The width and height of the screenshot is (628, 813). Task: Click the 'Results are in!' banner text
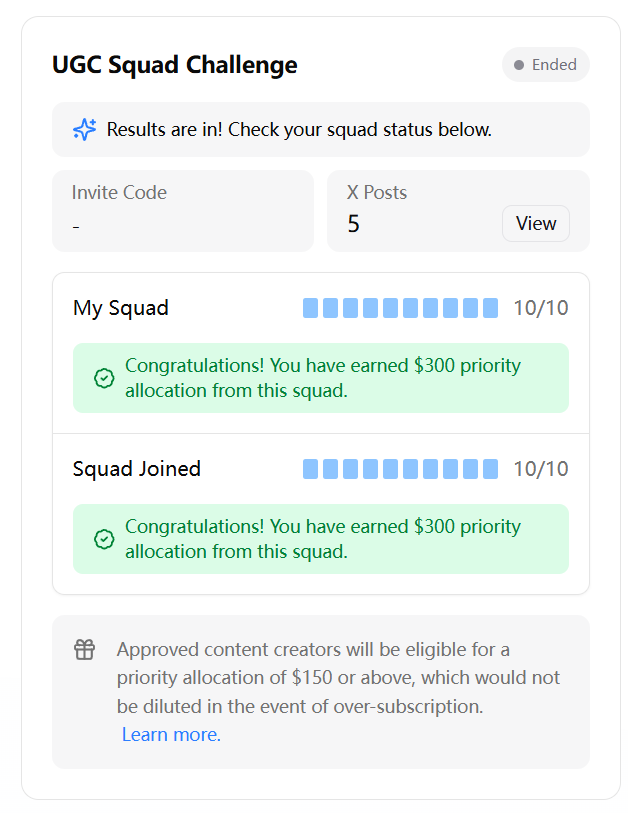point(299,130)
